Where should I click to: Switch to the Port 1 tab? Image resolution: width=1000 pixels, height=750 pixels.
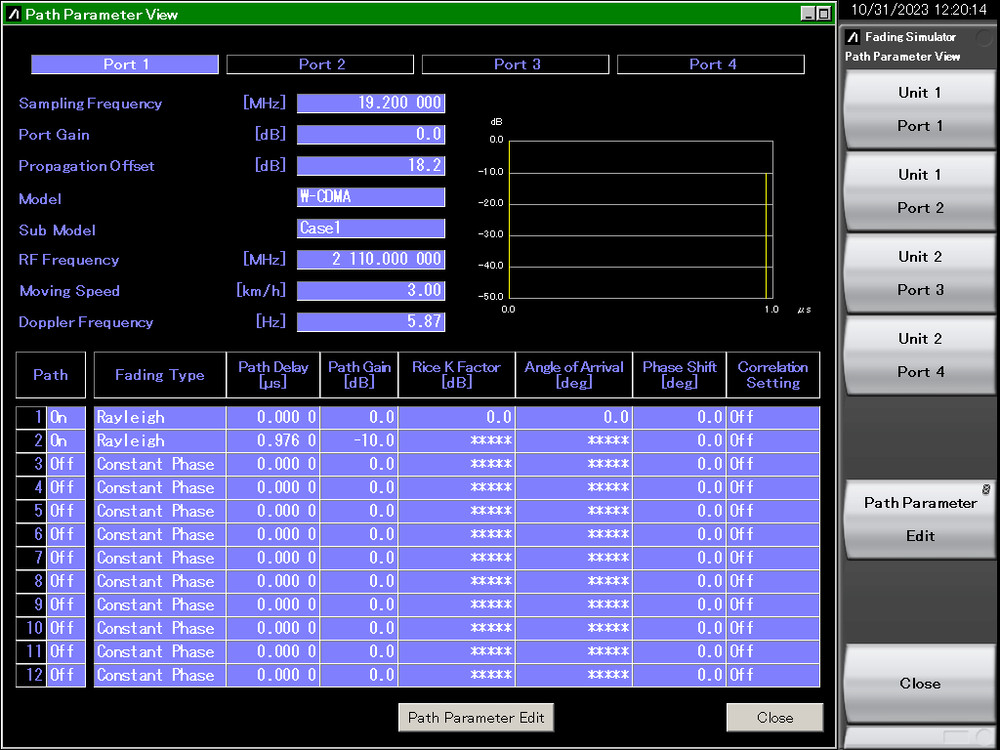125,64
